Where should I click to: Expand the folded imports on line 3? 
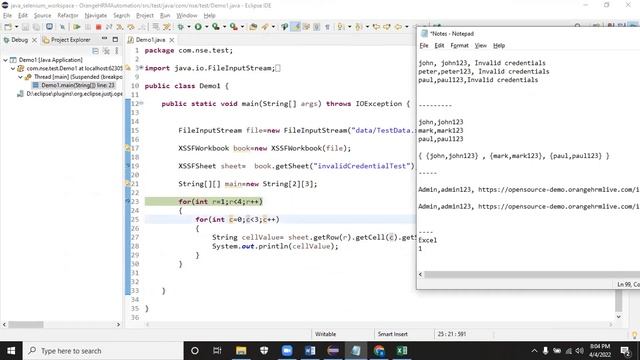tap(141, 68)
